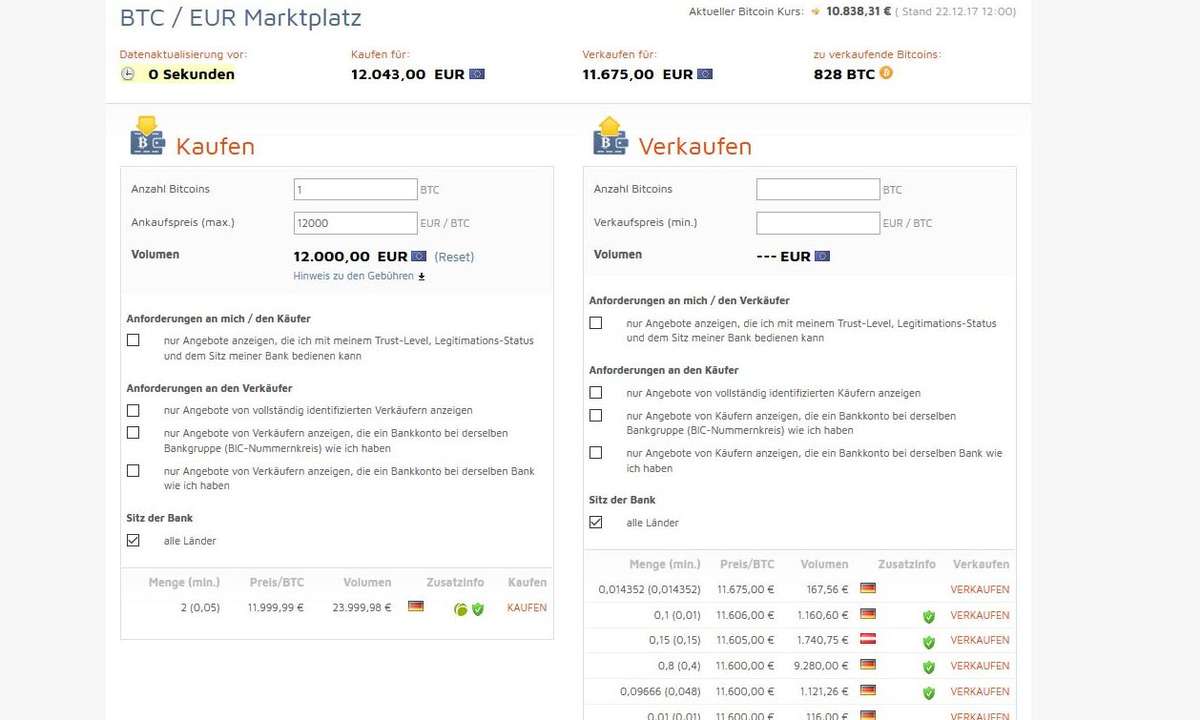
Task: Click the (Reset) link next to the volume
Action: click(454, 257)
